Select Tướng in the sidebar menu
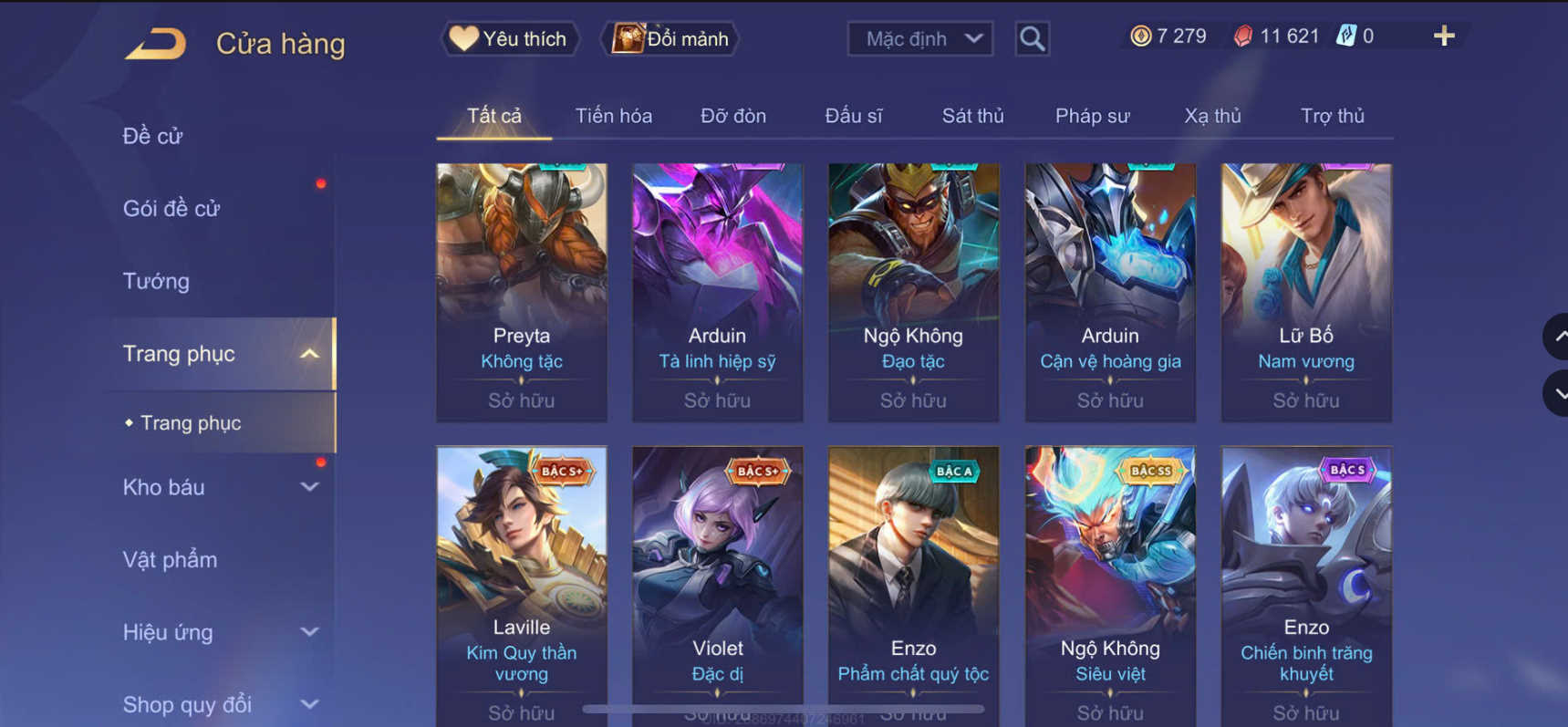This screenshot has width=1568, height=727. (x=156, y=281)
